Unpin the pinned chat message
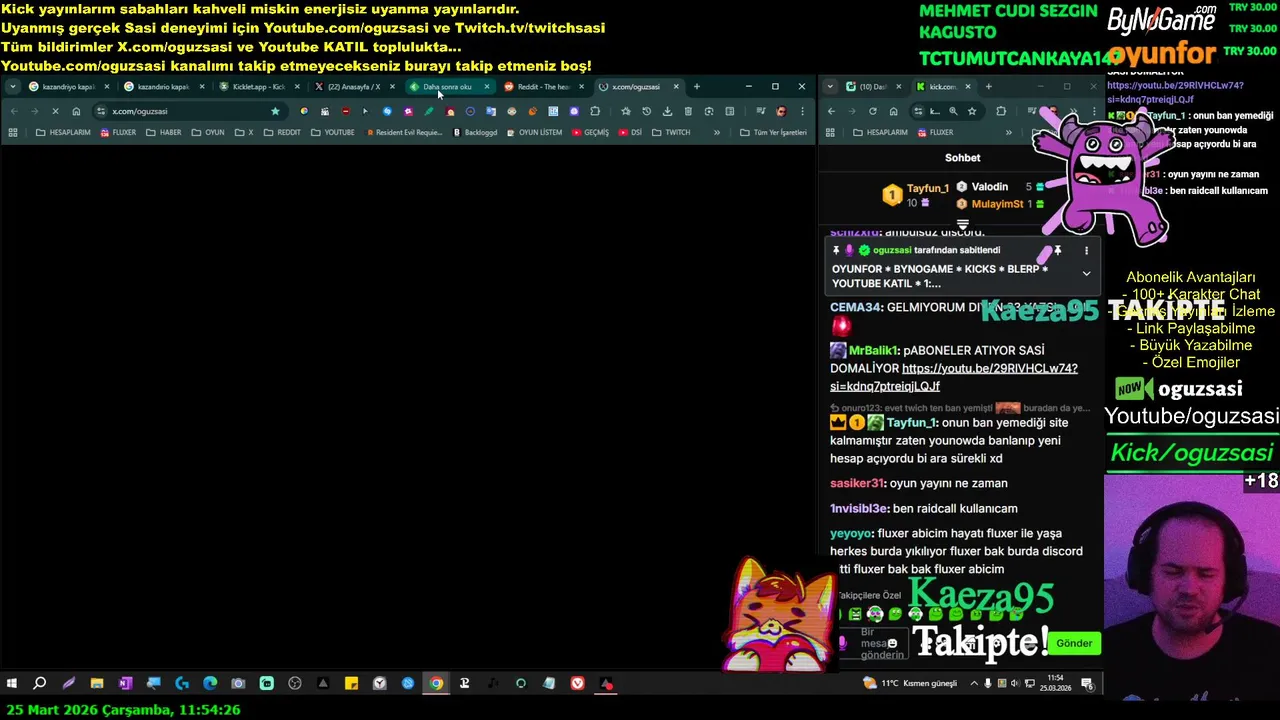The width and height of the screenshot is (1280, 720). coord(1058,250)
